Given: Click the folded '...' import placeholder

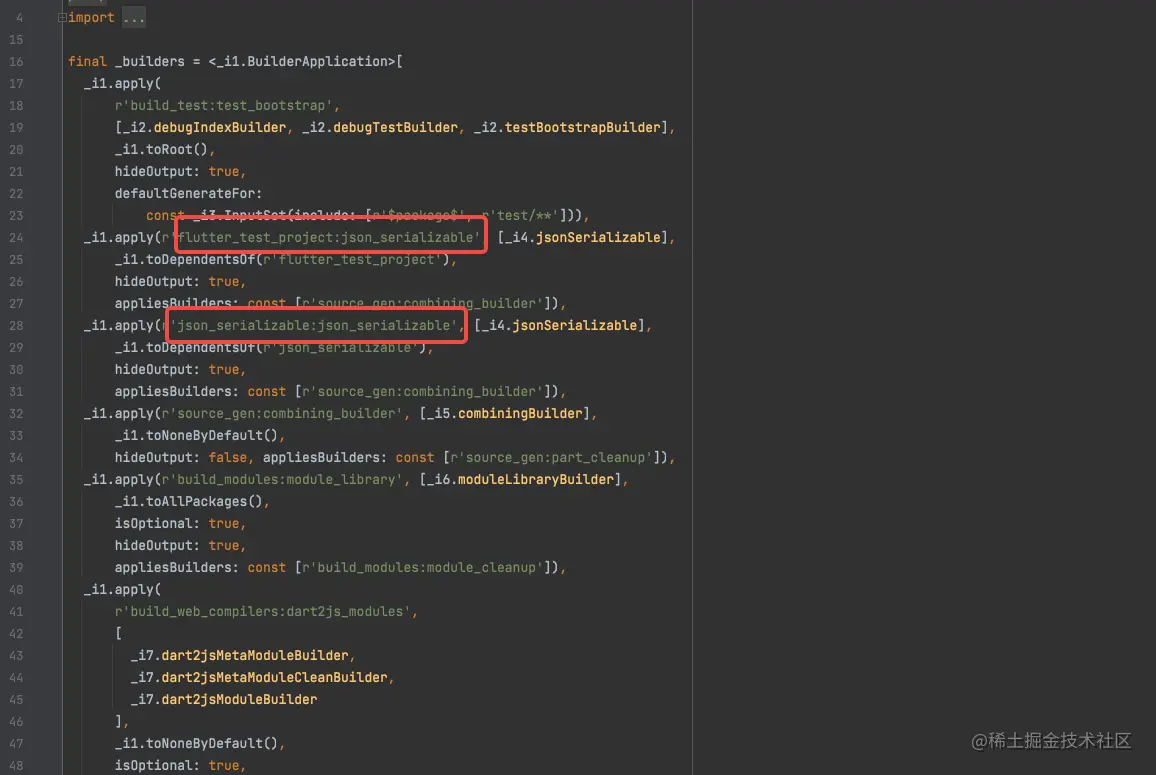Looking at the screenshot, I should pos(134,17).
